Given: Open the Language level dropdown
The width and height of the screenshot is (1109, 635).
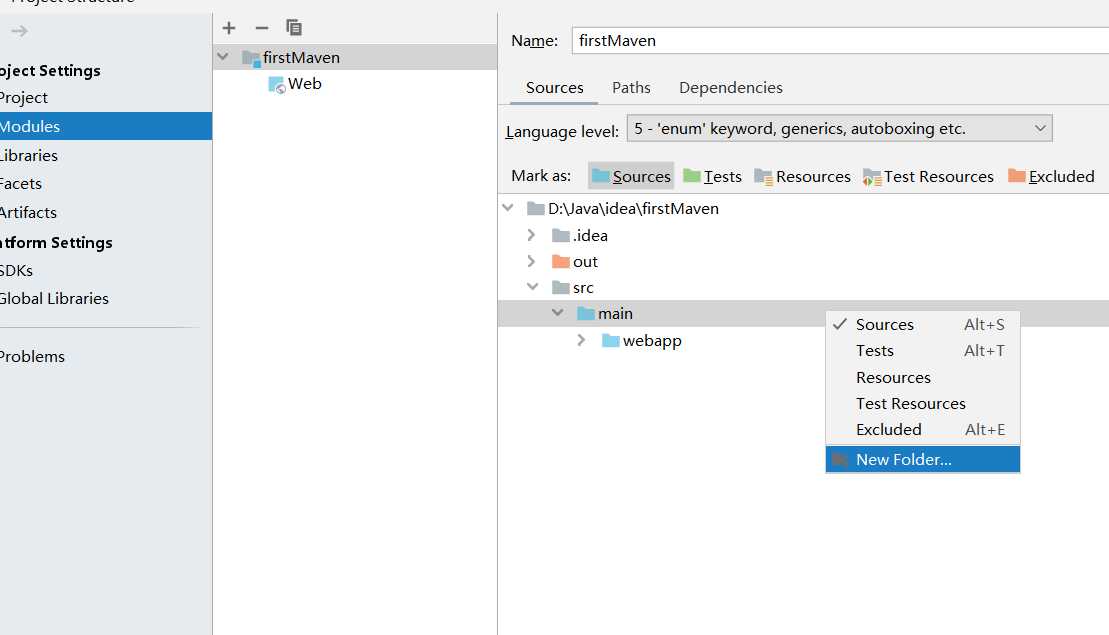Looking at the screenshot, I should 840,129.
